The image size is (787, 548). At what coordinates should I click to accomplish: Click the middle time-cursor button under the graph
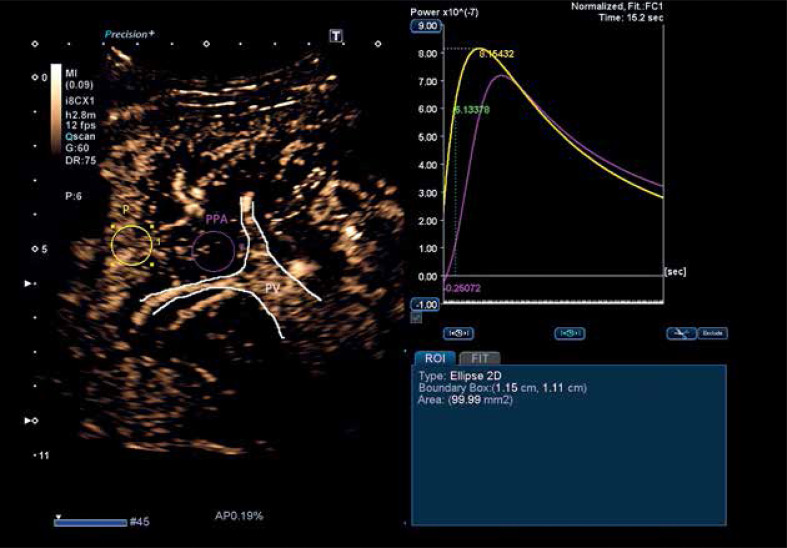click(569, 333)
